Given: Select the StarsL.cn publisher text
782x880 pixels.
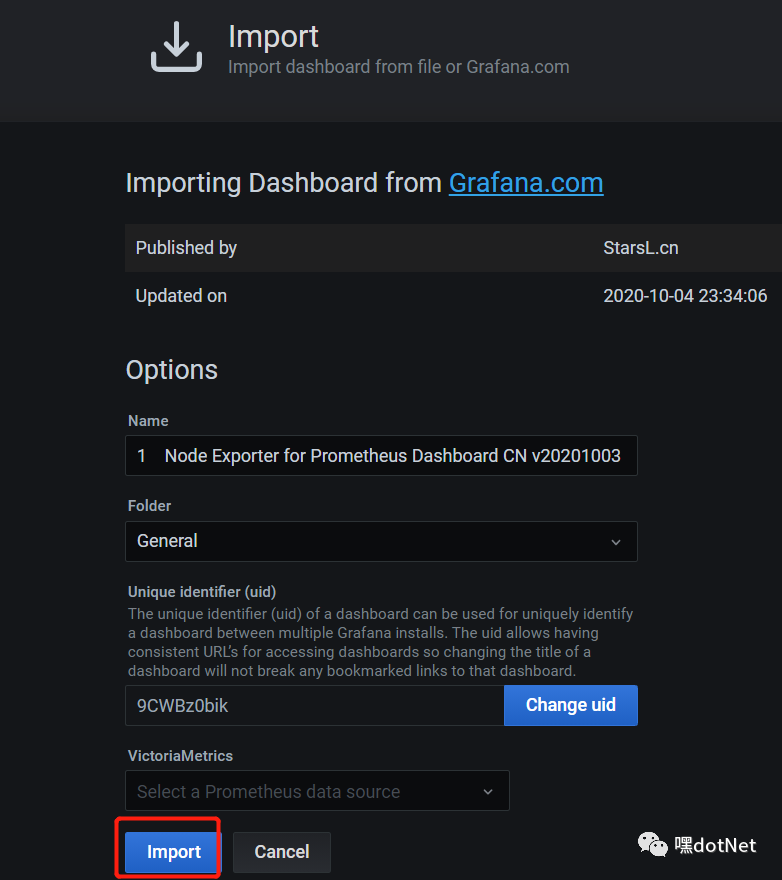Looking at the screenshot, I should 641,248.
